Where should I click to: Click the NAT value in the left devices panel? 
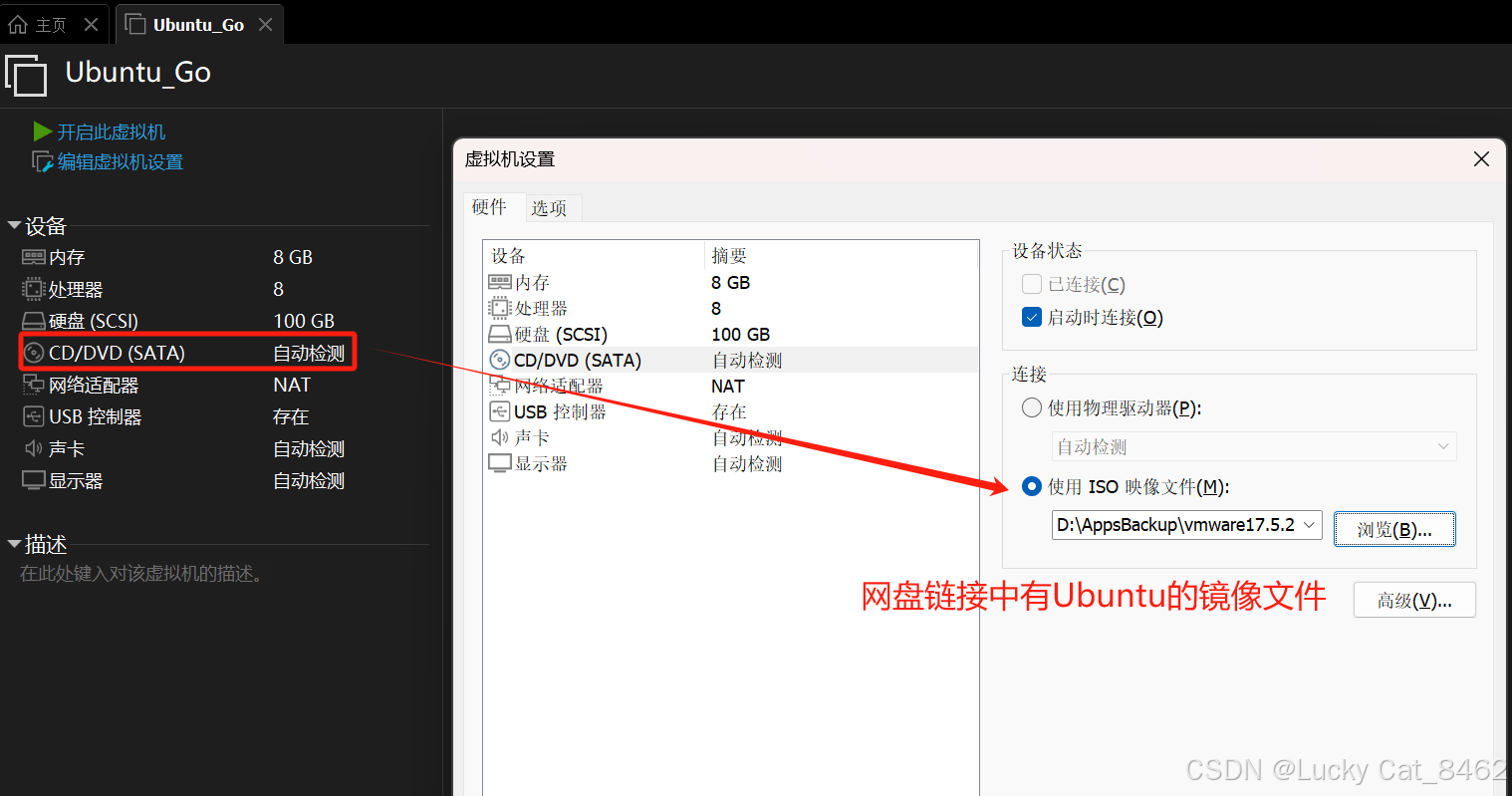(x=292, y=385)
